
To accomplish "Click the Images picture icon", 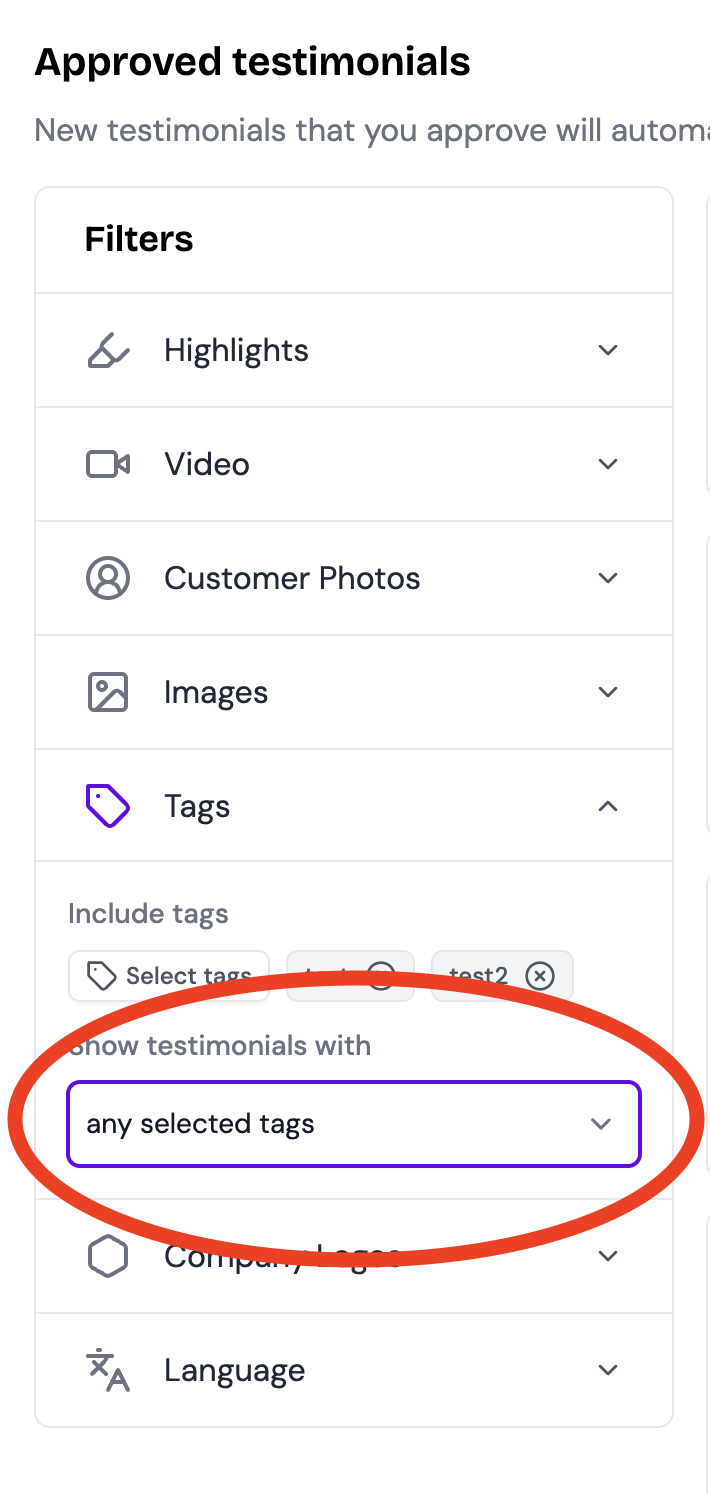I will 108,692.
